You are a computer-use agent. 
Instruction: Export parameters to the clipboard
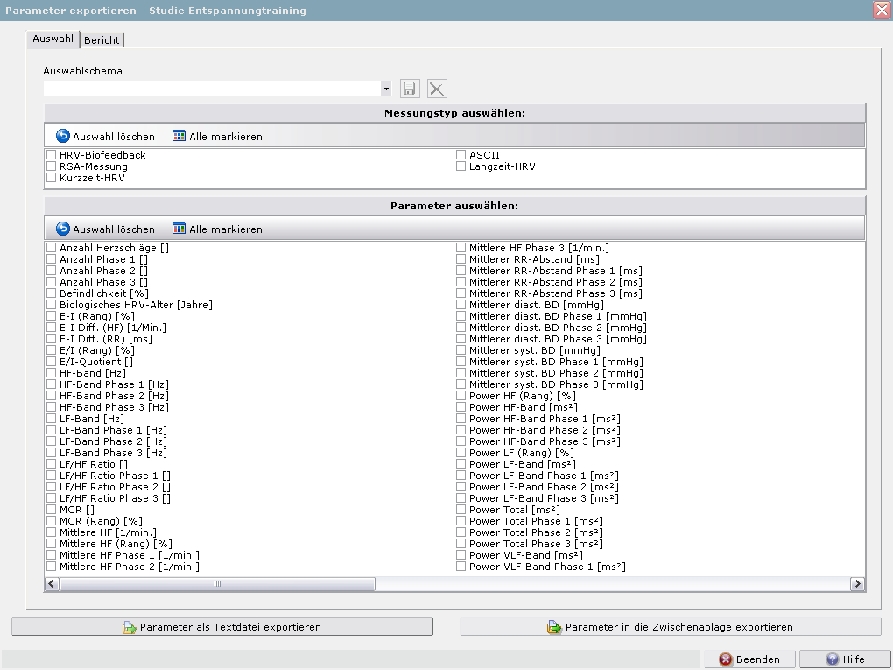(671, 627)
